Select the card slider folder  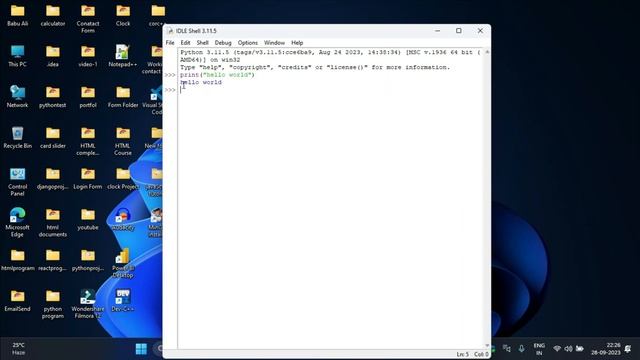(53, 138)
